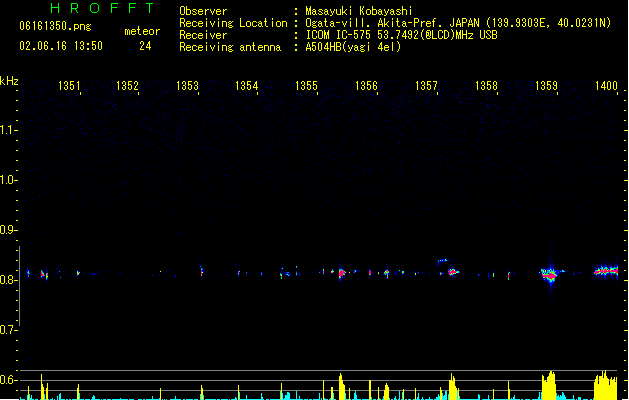
Task: Select the file name 06161350.png
Action: (x=55, y=26)
